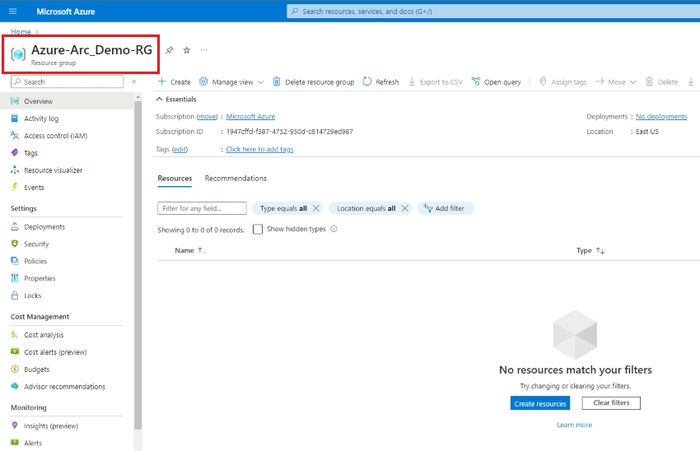Click here to add tags link
700x451 pixels.
point(259,149)
